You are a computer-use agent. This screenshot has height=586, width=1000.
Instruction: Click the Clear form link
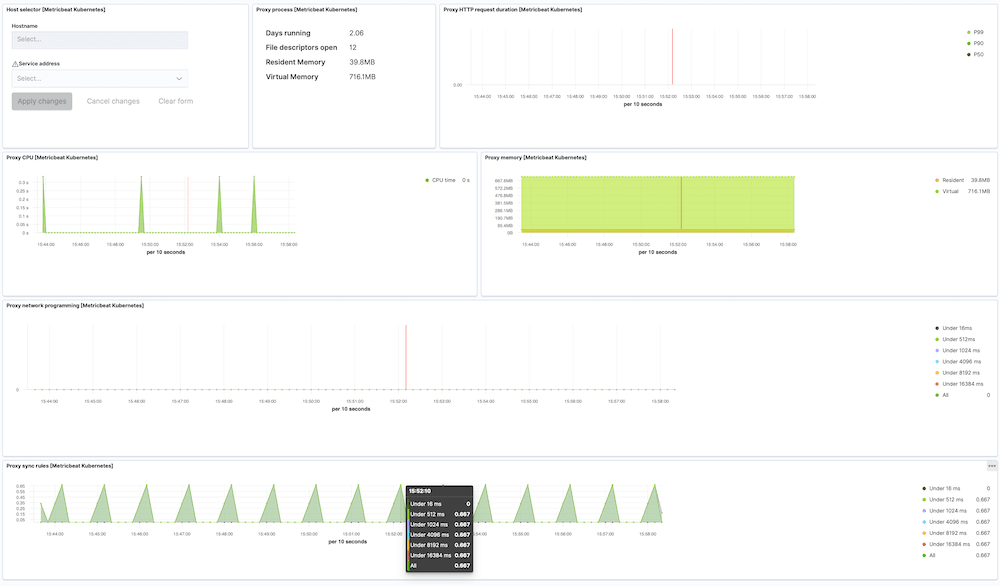coord(176,100)
